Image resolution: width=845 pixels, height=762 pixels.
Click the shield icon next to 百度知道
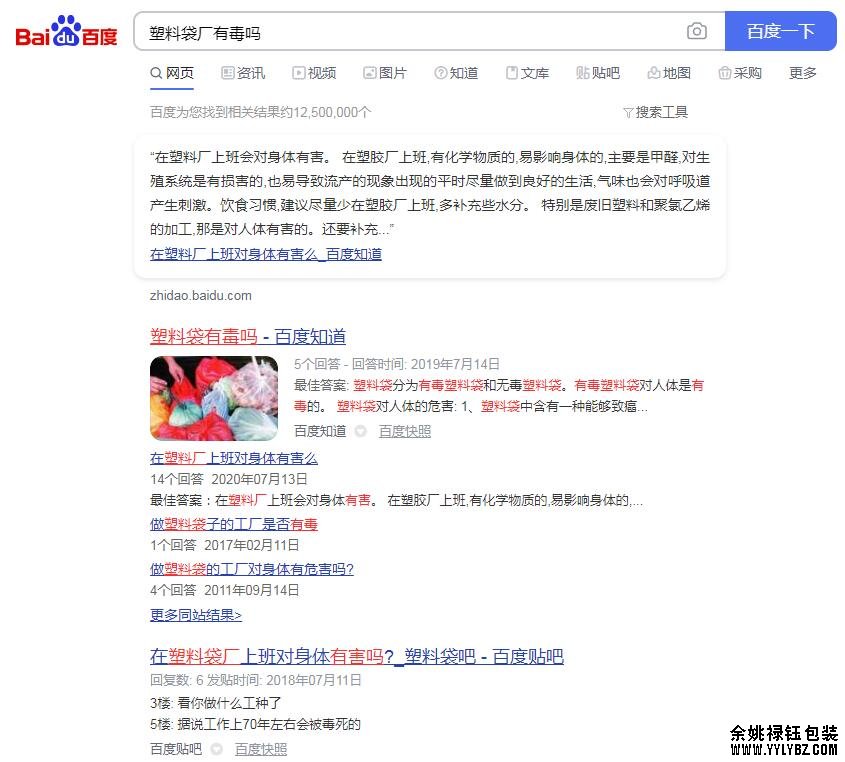tap(361, 431)
